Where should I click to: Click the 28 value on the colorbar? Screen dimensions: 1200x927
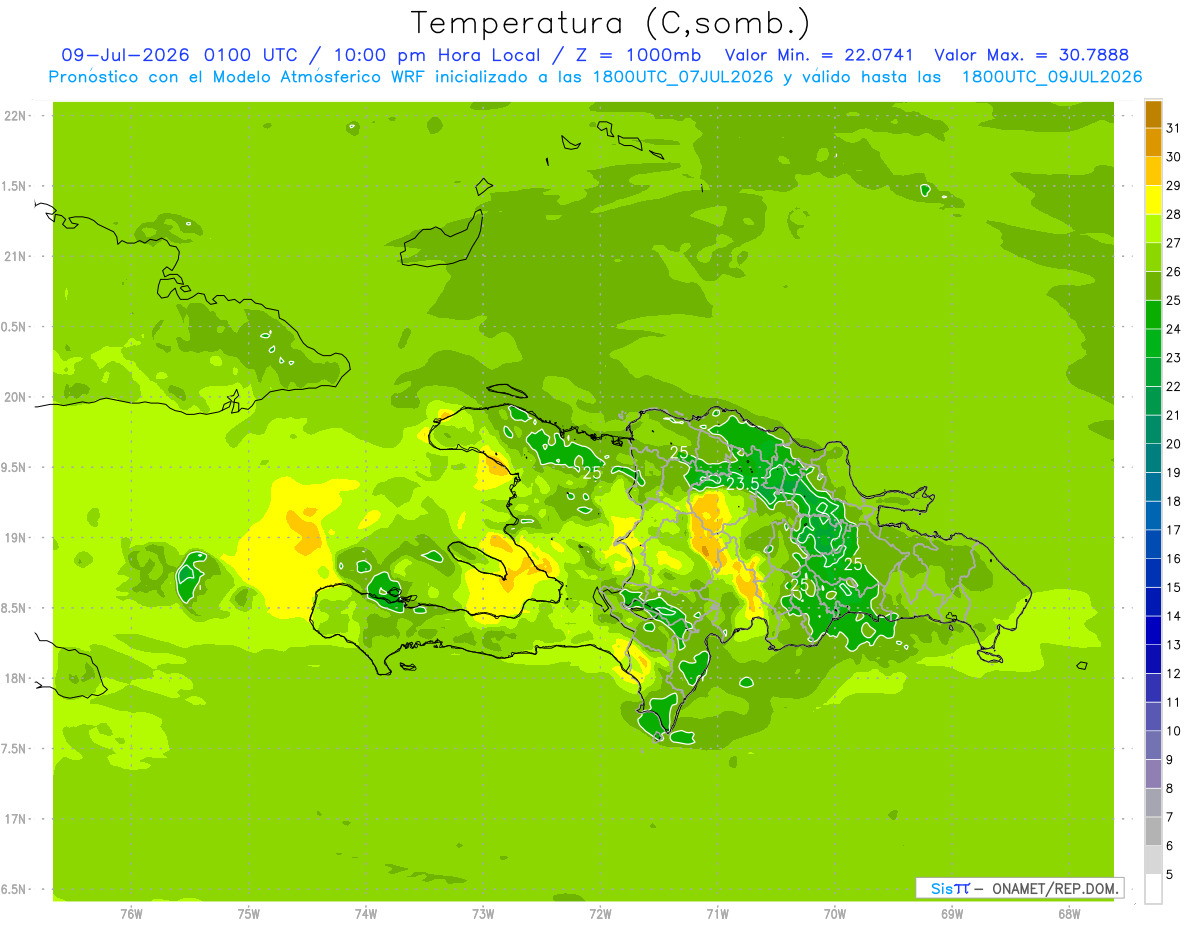(x=1174, y=214)
